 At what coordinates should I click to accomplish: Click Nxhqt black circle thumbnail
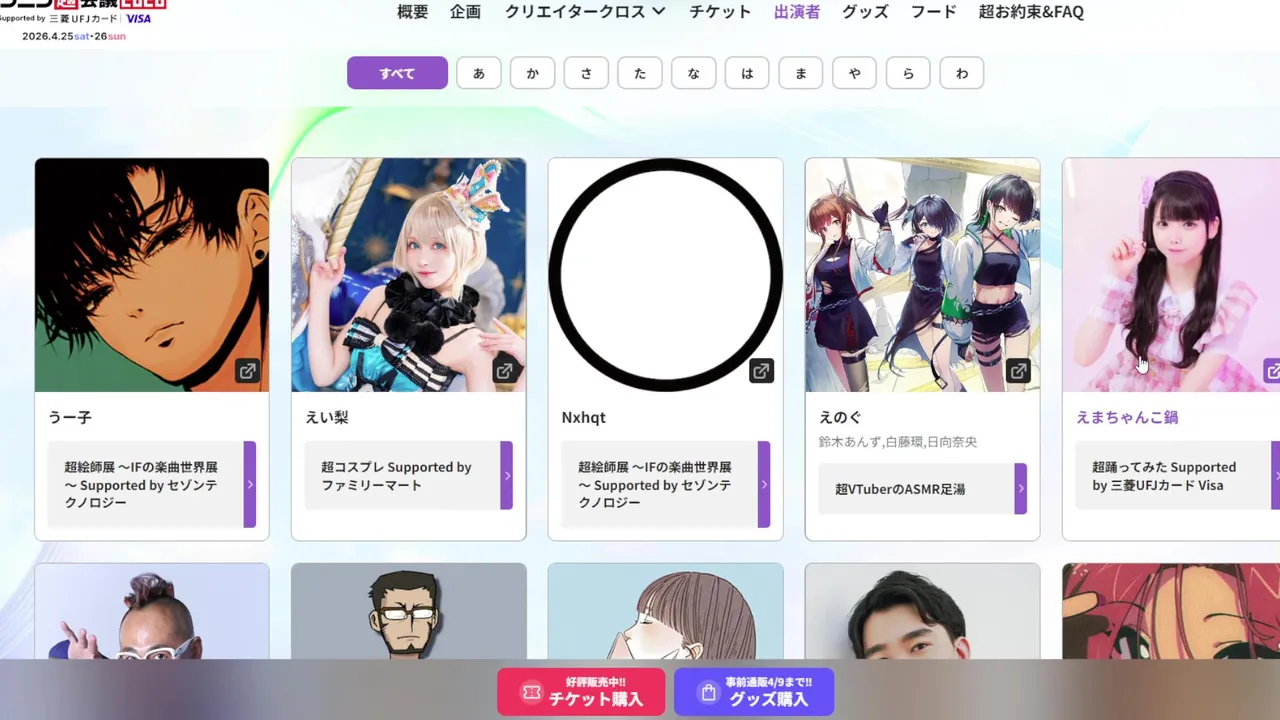665,275
